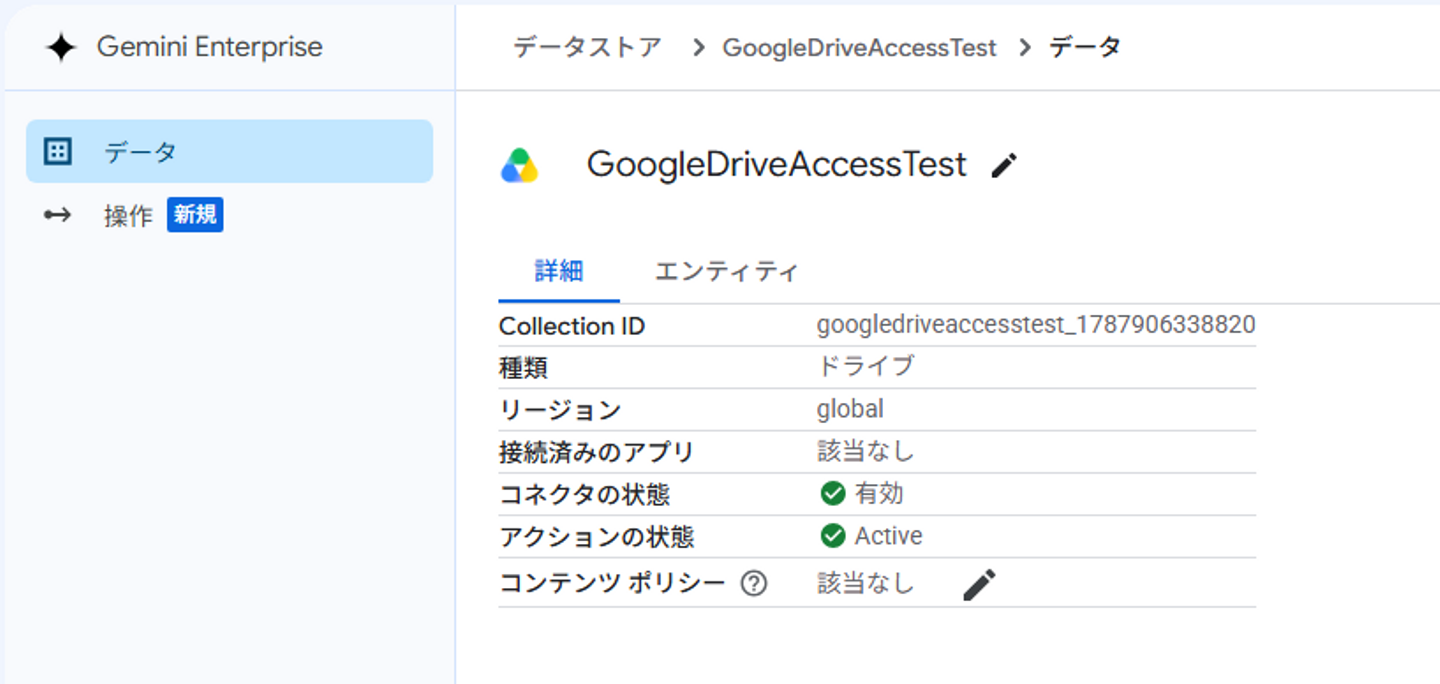This screenshot has height=684, width=1440.
Task: Go to データストア breadcrumb
Action: pyautogui.click(x=588, y=47)
